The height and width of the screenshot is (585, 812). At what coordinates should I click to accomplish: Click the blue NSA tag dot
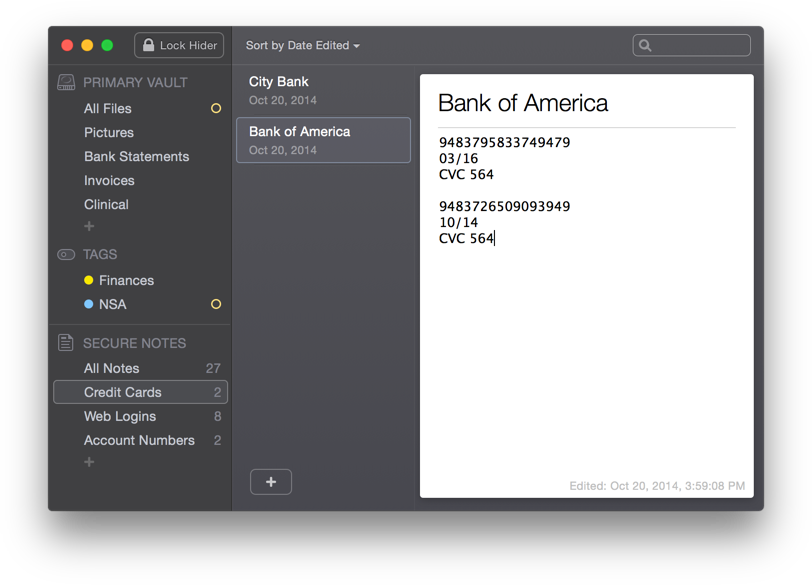pos(89,304)
